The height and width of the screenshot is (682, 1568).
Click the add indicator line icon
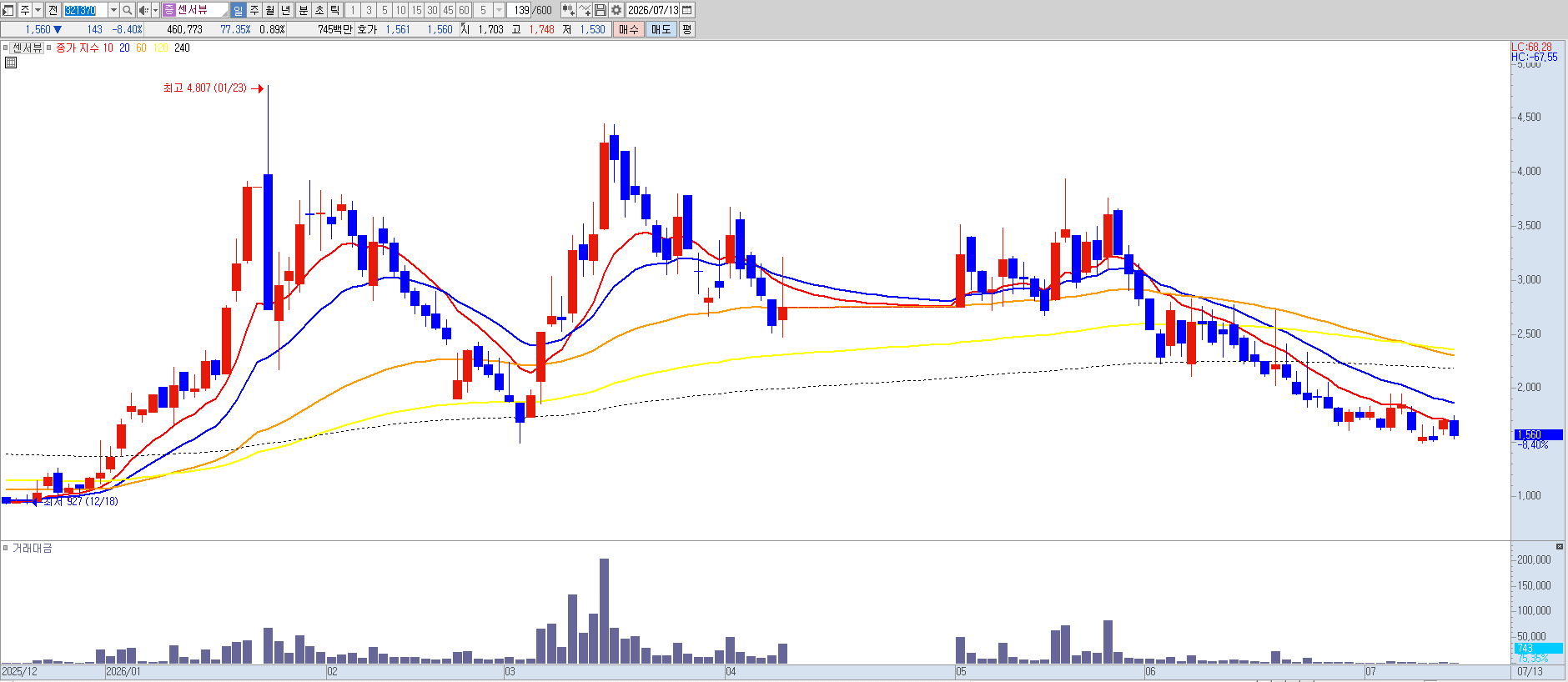click(x=585, y=10)
